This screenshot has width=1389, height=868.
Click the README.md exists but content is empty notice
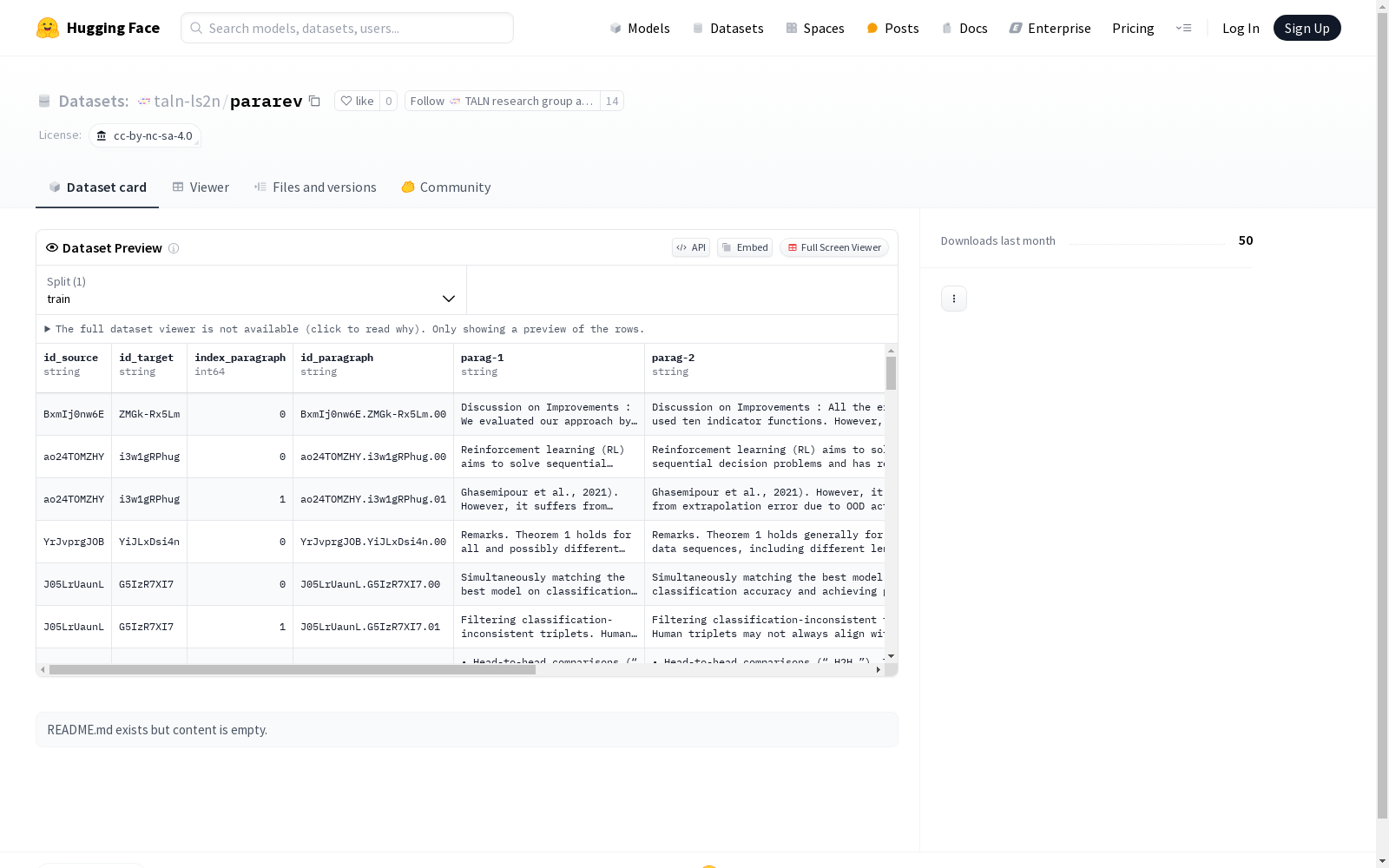(x=467, y=730)
